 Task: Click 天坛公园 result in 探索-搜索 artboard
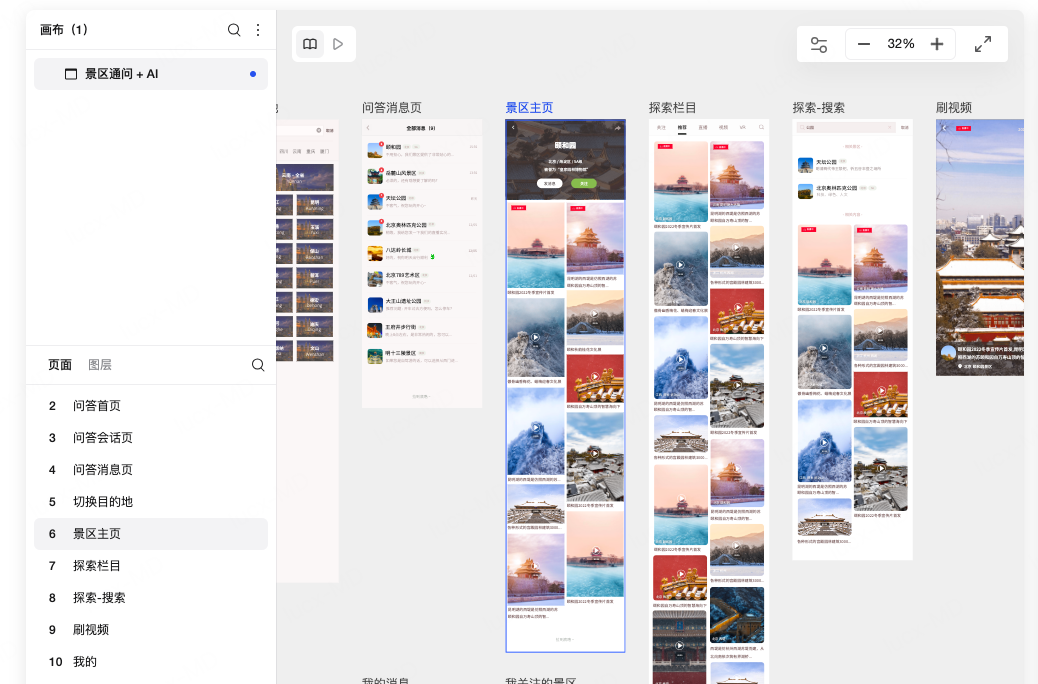[x=852, y=165]
